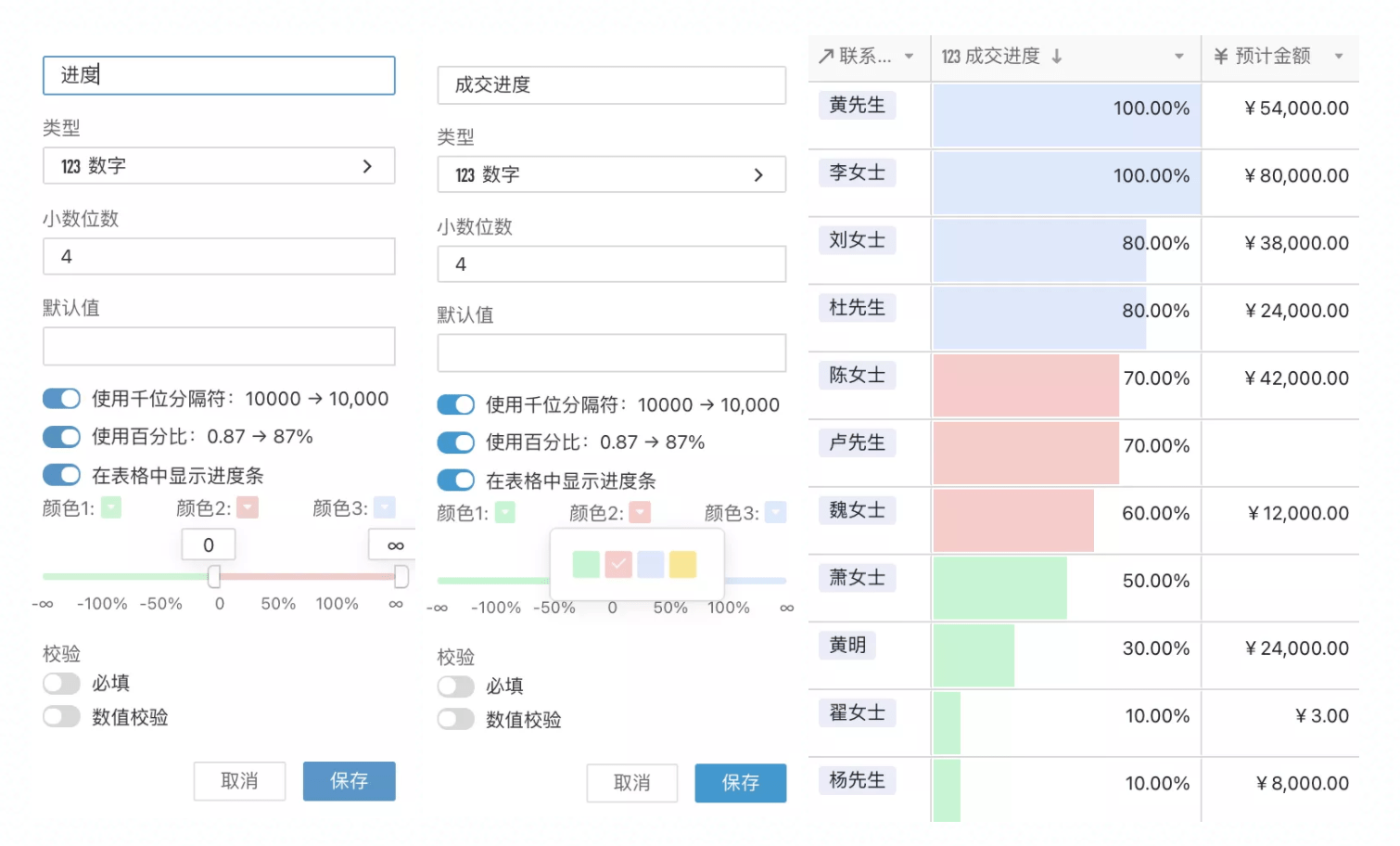Click the field name input containing 进度
This screenshot has height=846, width=1400.
point(219,75)
